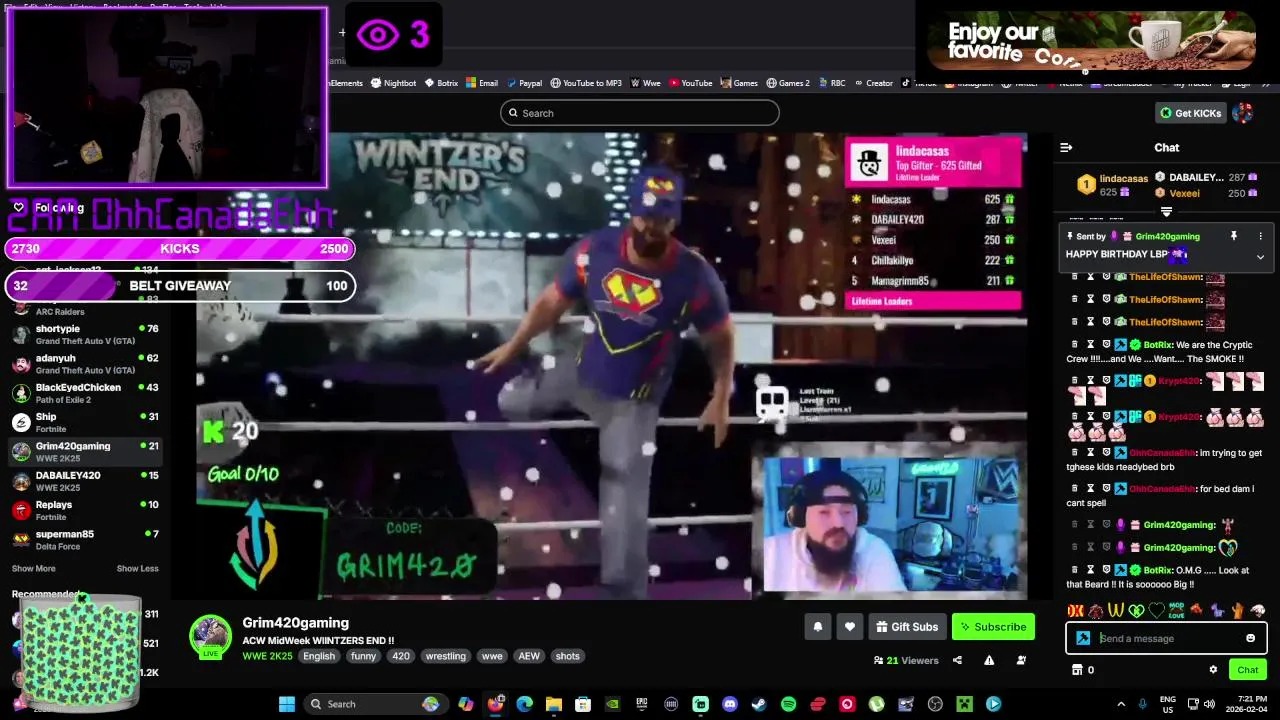Click the Kick search field

coord(640,113)
